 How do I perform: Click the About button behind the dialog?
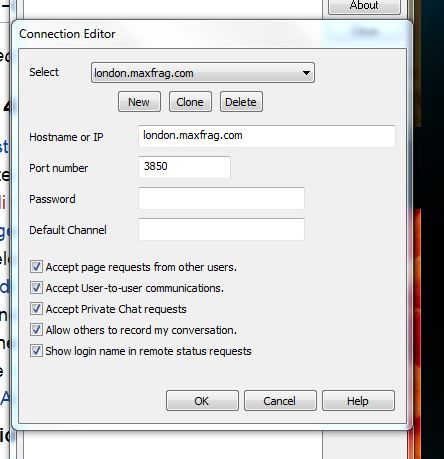(x=364, y=6)
